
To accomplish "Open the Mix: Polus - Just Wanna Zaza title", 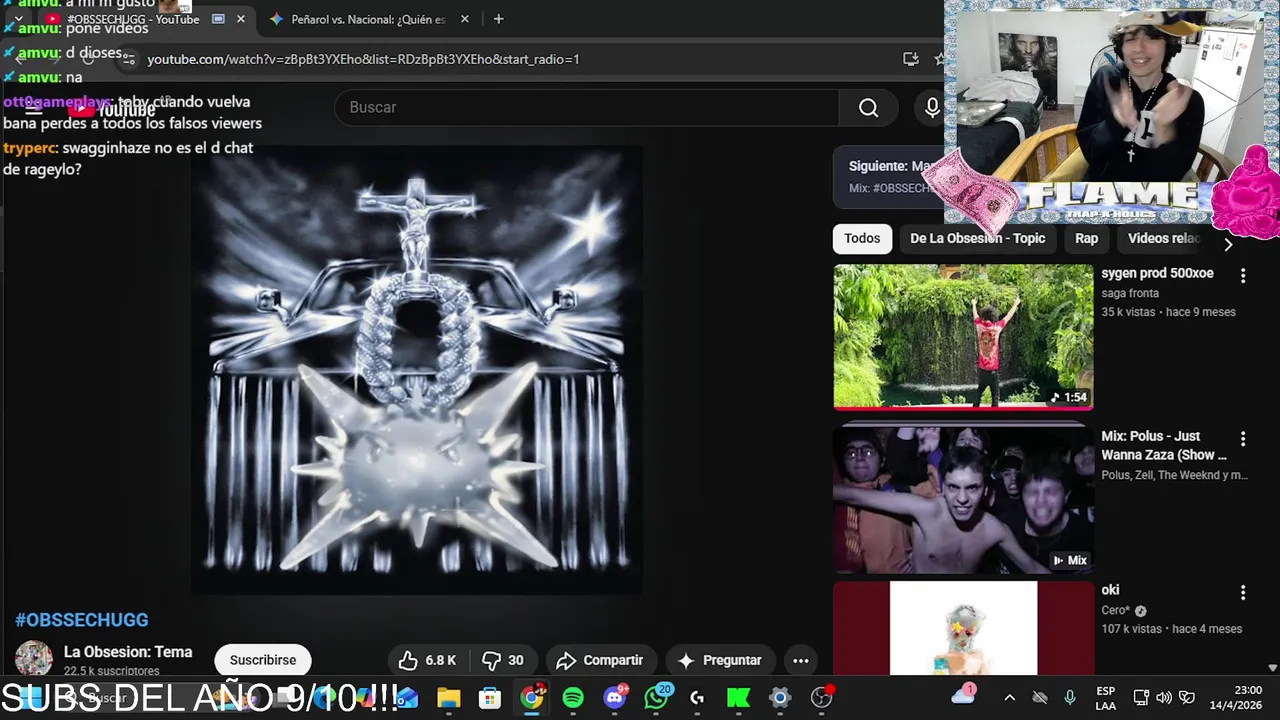I will pos(1164,445).
